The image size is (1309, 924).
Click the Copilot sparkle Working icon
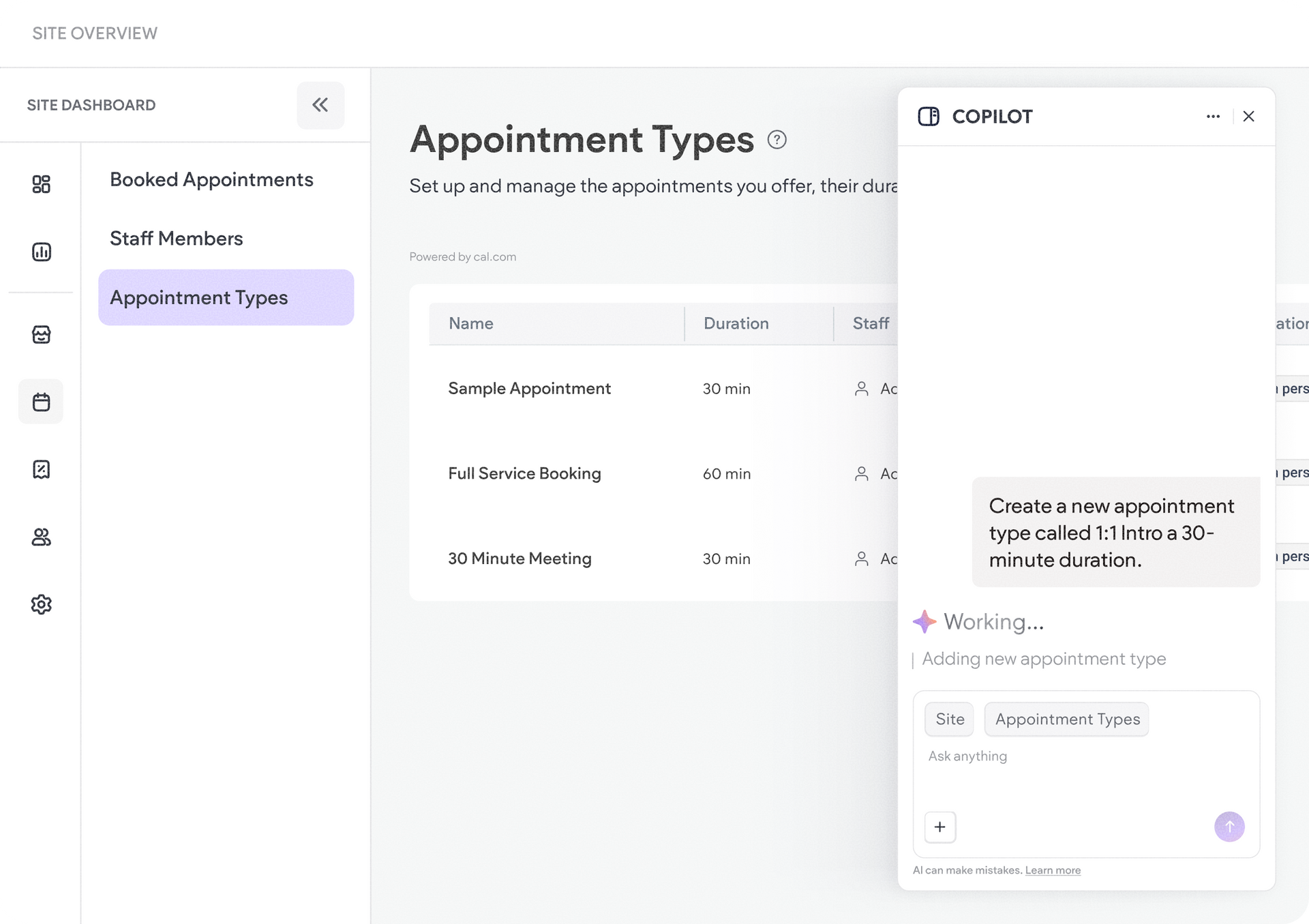click(924, 621)
